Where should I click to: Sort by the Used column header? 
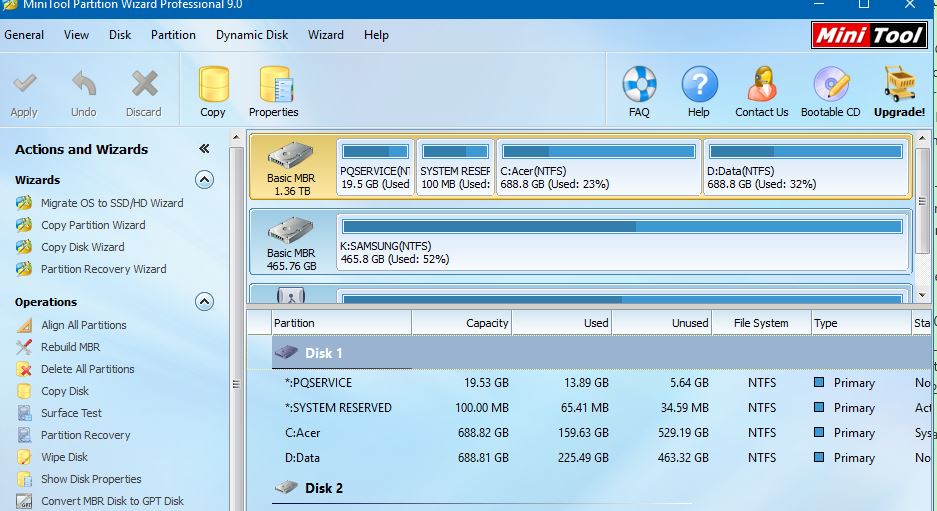[x=562, y=323]
